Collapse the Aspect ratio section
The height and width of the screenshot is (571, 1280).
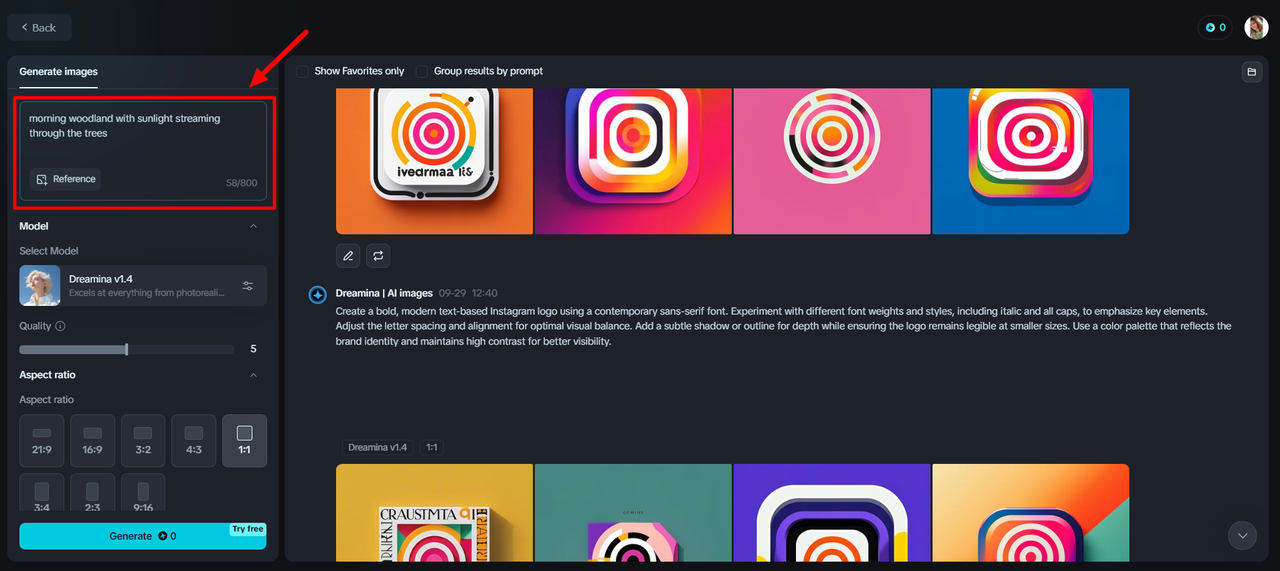coord(253,375)
